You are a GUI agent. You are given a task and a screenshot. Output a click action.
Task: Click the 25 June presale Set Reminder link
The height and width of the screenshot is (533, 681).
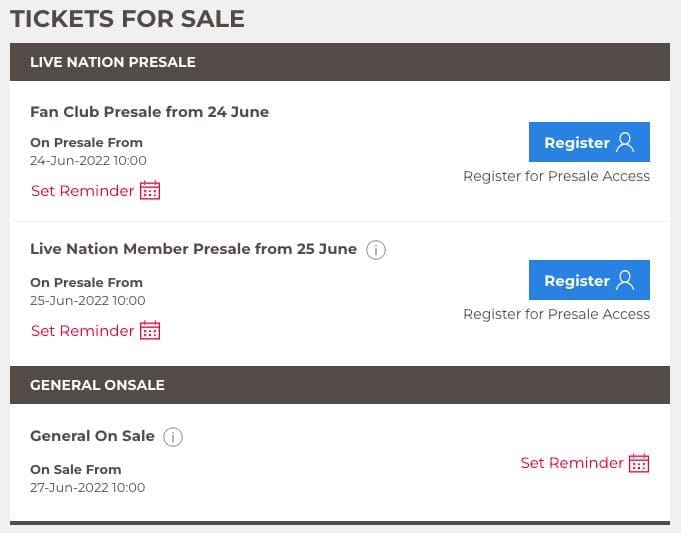point(96,331)
